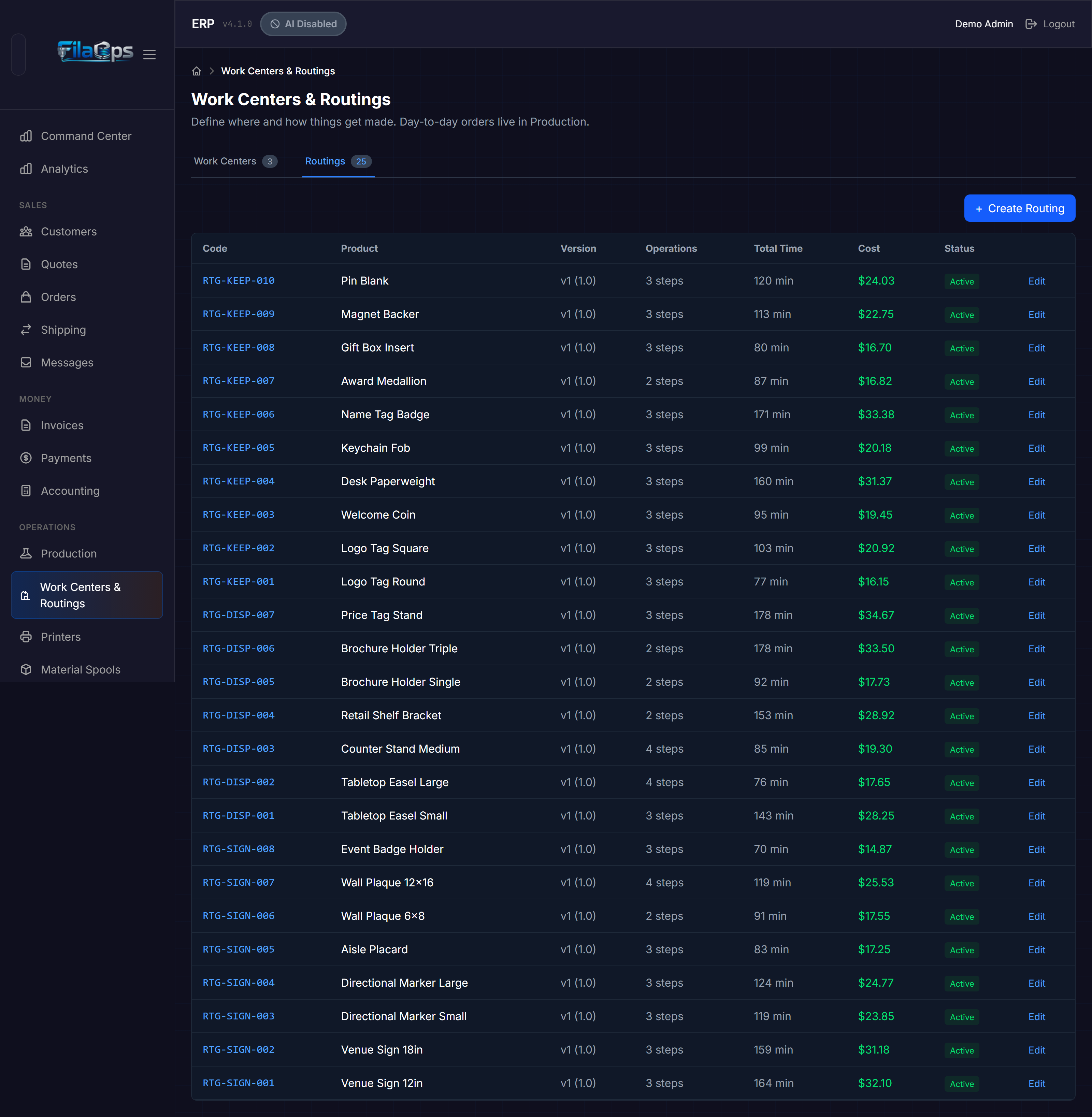Edit the Keychain Fob routing
This screenshot has width=1092, height=1117.
point(1036,448)
